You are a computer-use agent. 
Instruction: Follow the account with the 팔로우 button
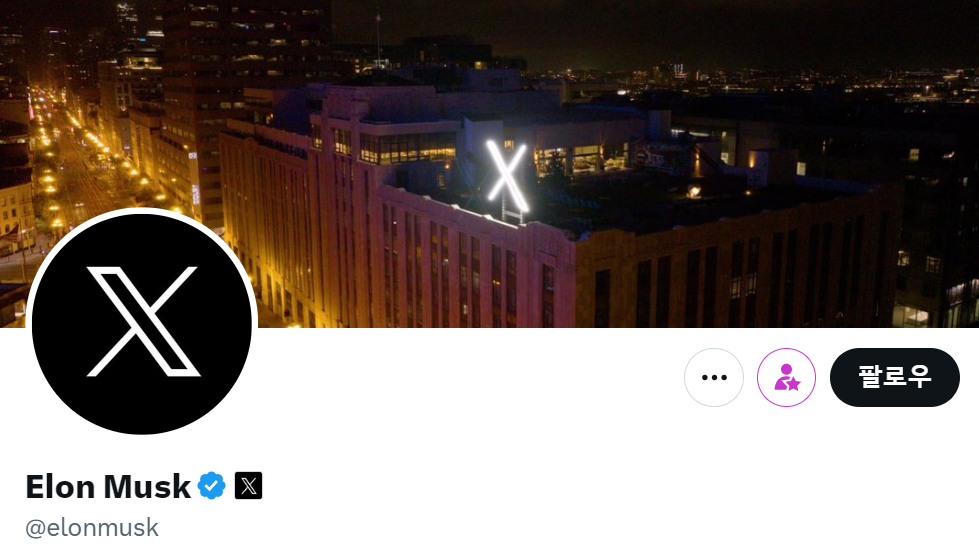pos(895,377)
